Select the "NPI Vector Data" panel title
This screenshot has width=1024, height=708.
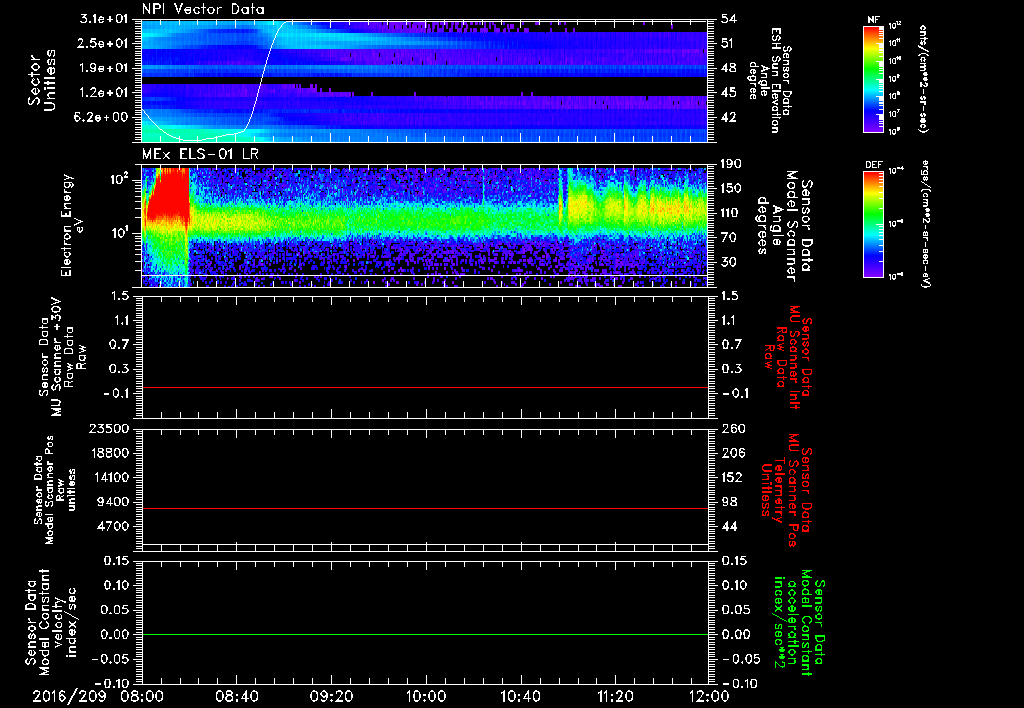click(203, 9)
